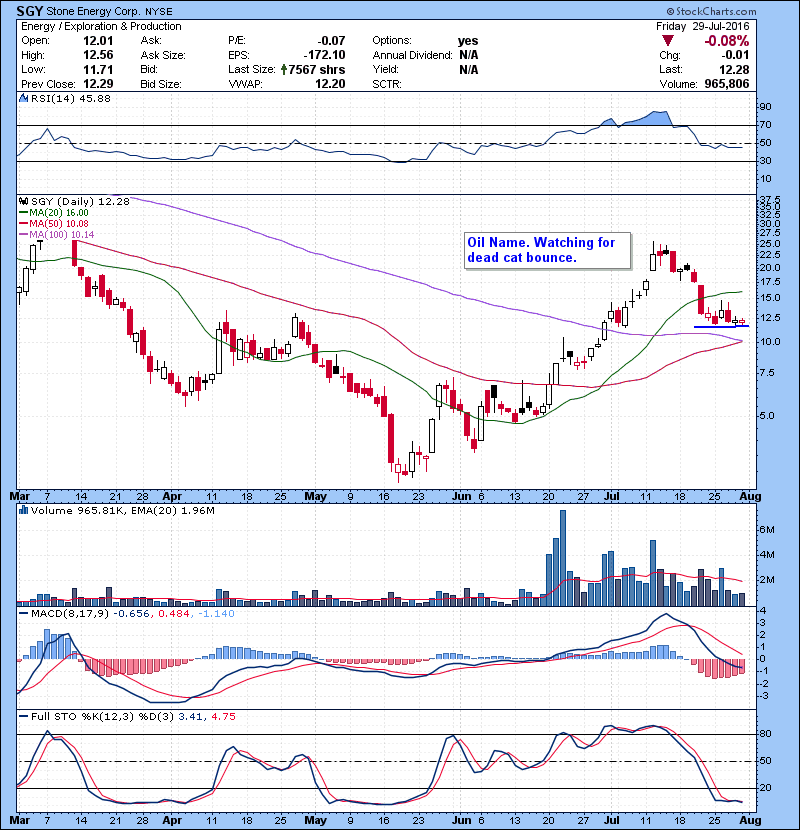
Task: Click the Low value 11.71
Action: 98,69
